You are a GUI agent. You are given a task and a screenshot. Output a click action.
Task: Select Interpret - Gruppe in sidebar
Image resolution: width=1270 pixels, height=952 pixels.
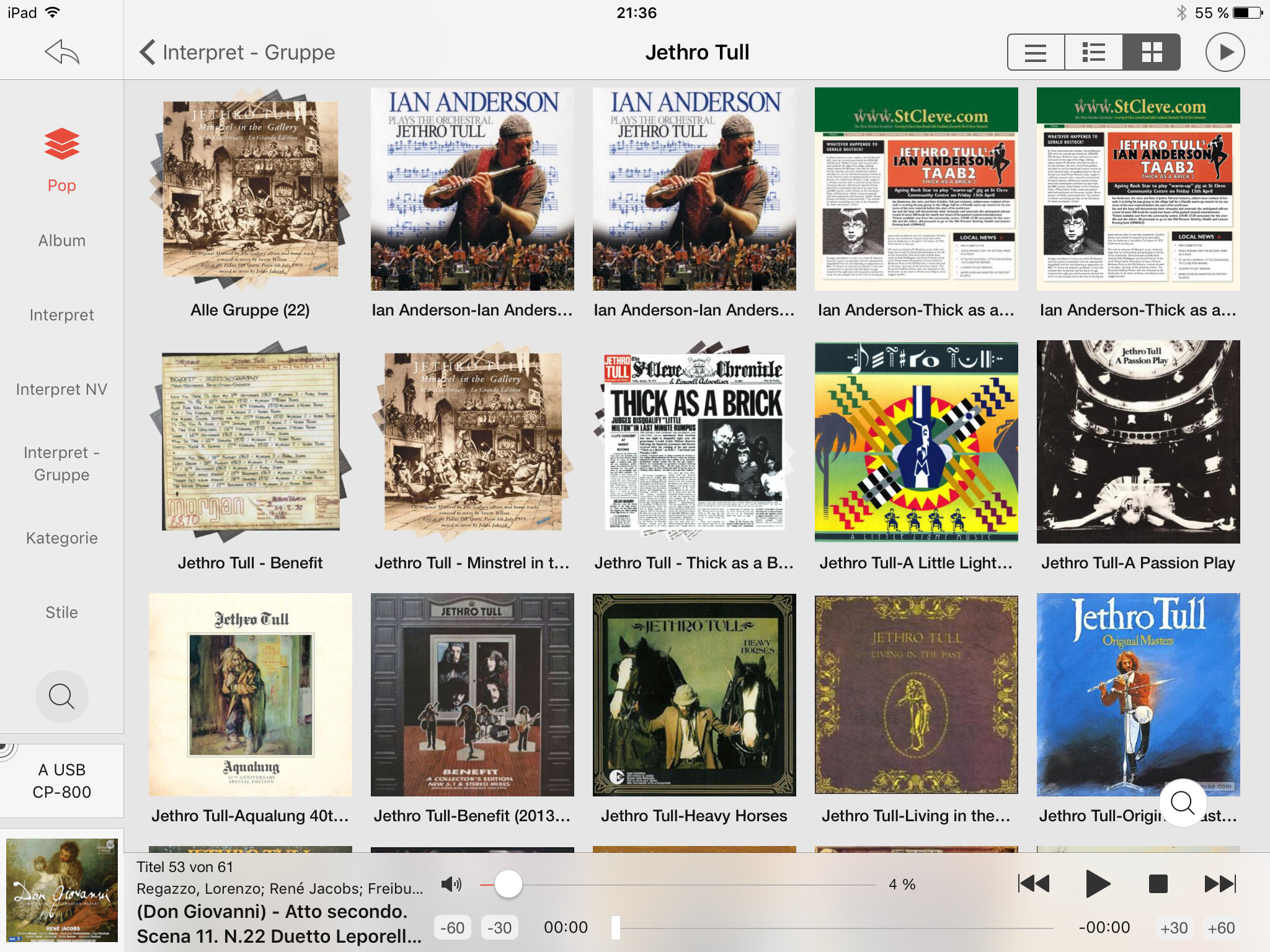[62, 464]
